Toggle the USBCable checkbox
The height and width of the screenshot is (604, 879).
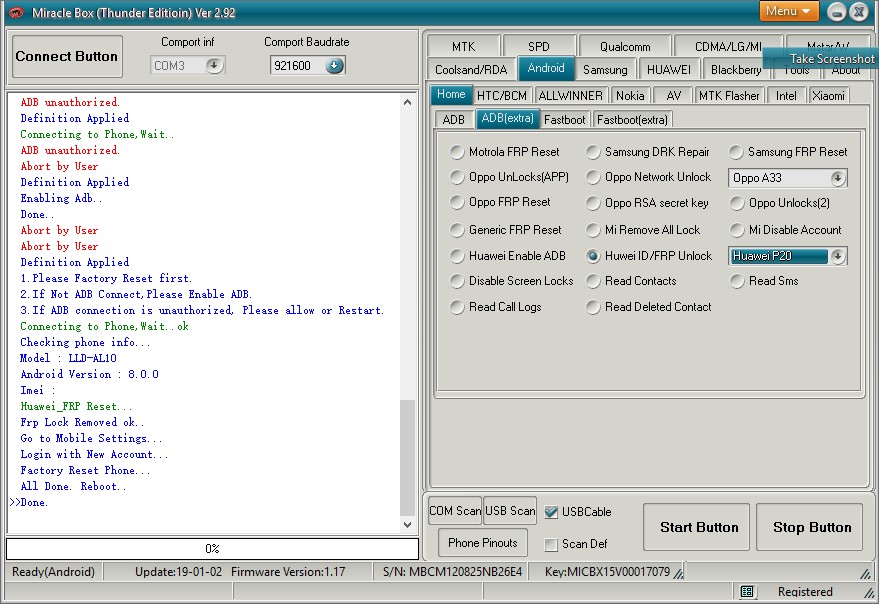click(x=552, y=512)
